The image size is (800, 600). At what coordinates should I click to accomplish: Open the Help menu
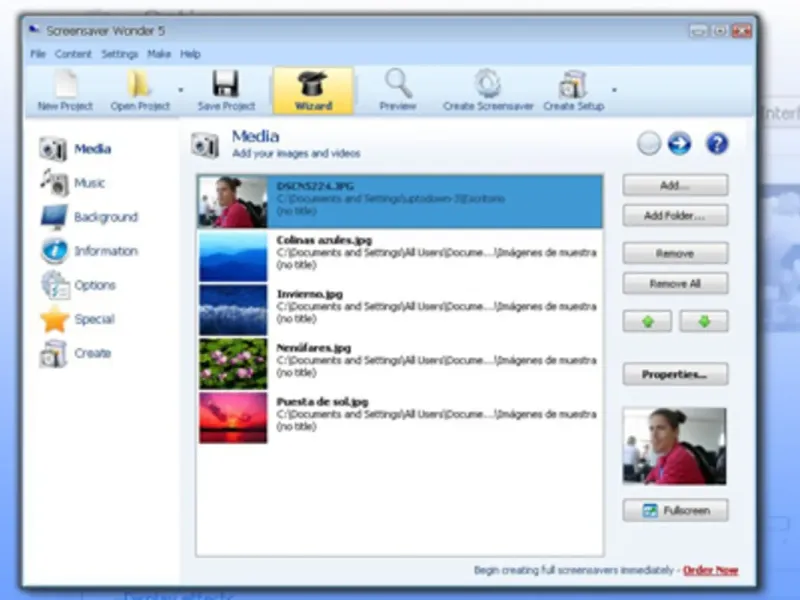[190, 54]
